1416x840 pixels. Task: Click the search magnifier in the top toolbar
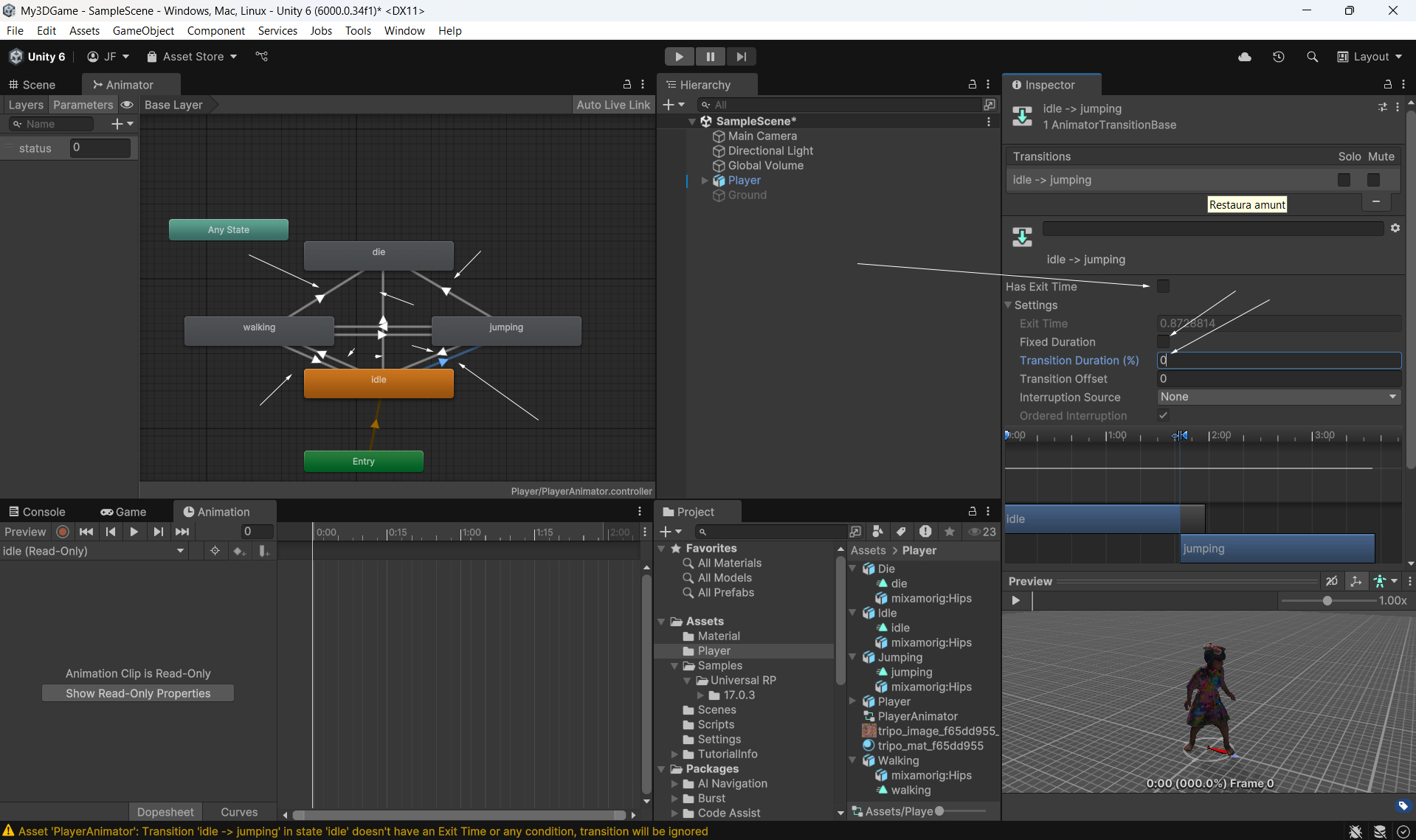click(1312, 57)
